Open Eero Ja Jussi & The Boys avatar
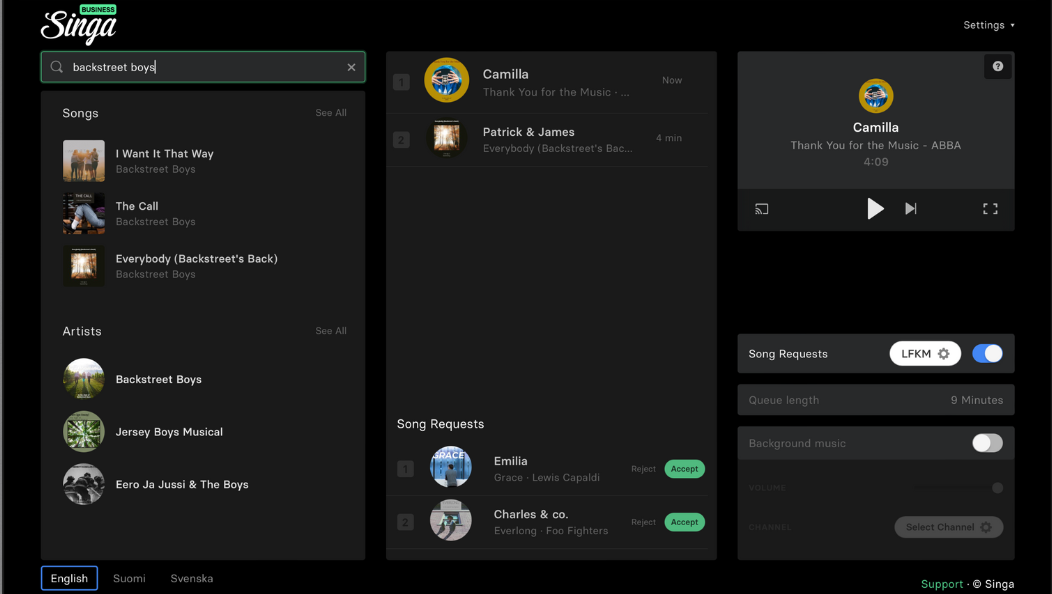Screen dimensions: 1052x594 pyautogui.click(x=84, y=484)
